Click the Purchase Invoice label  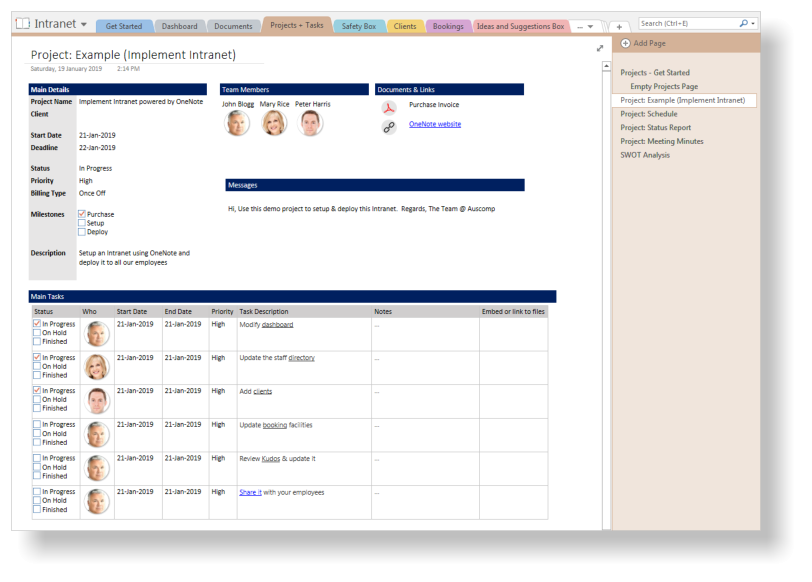(434, 105)
